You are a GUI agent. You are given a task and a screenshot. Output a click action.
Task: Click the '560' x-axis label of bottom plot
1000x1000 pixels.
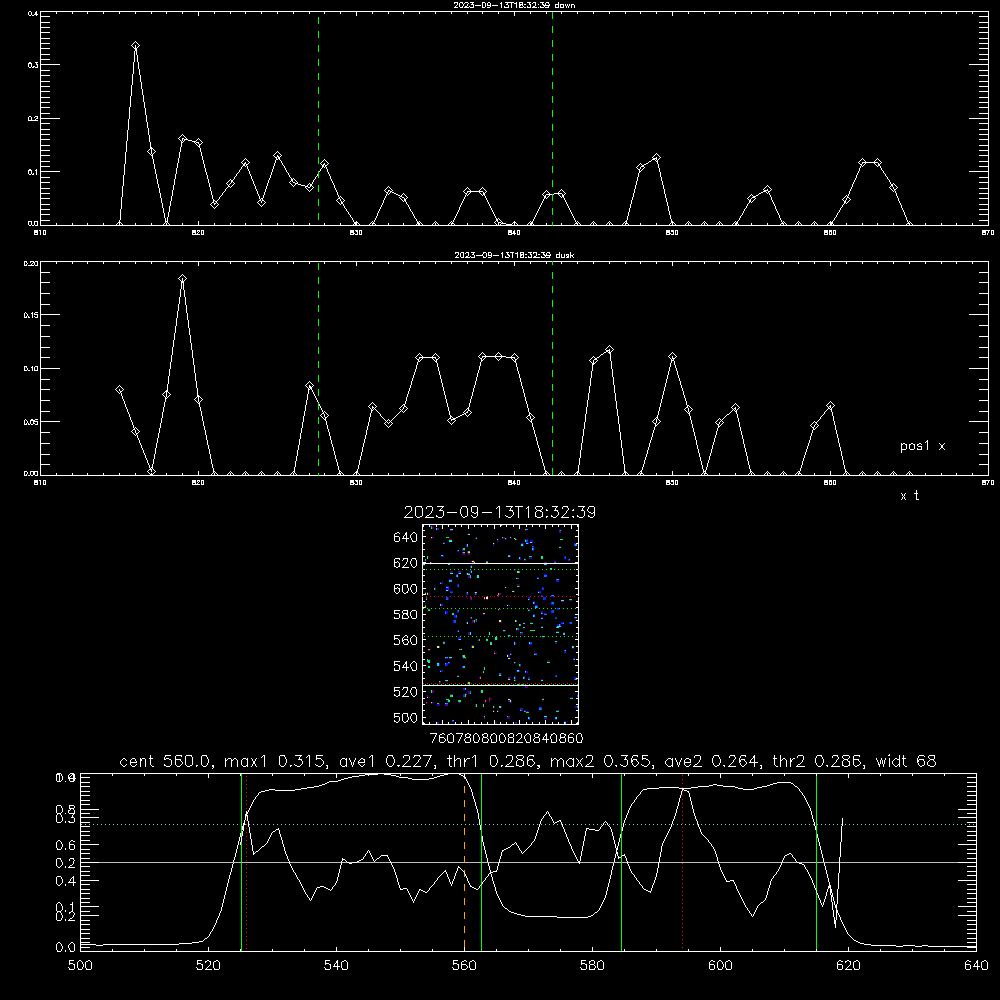click(464, 966)
